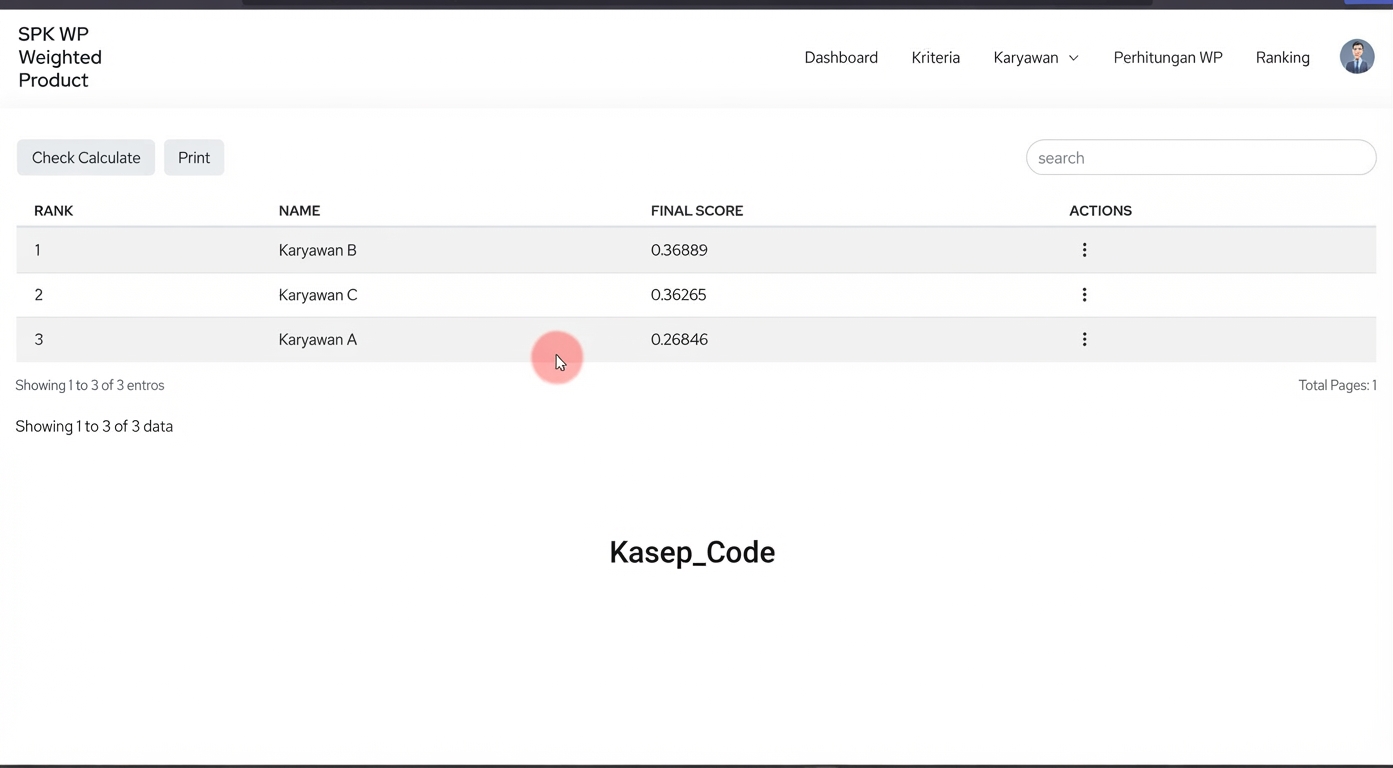
Task: Focus the search input field
Action: (1201, 158)
